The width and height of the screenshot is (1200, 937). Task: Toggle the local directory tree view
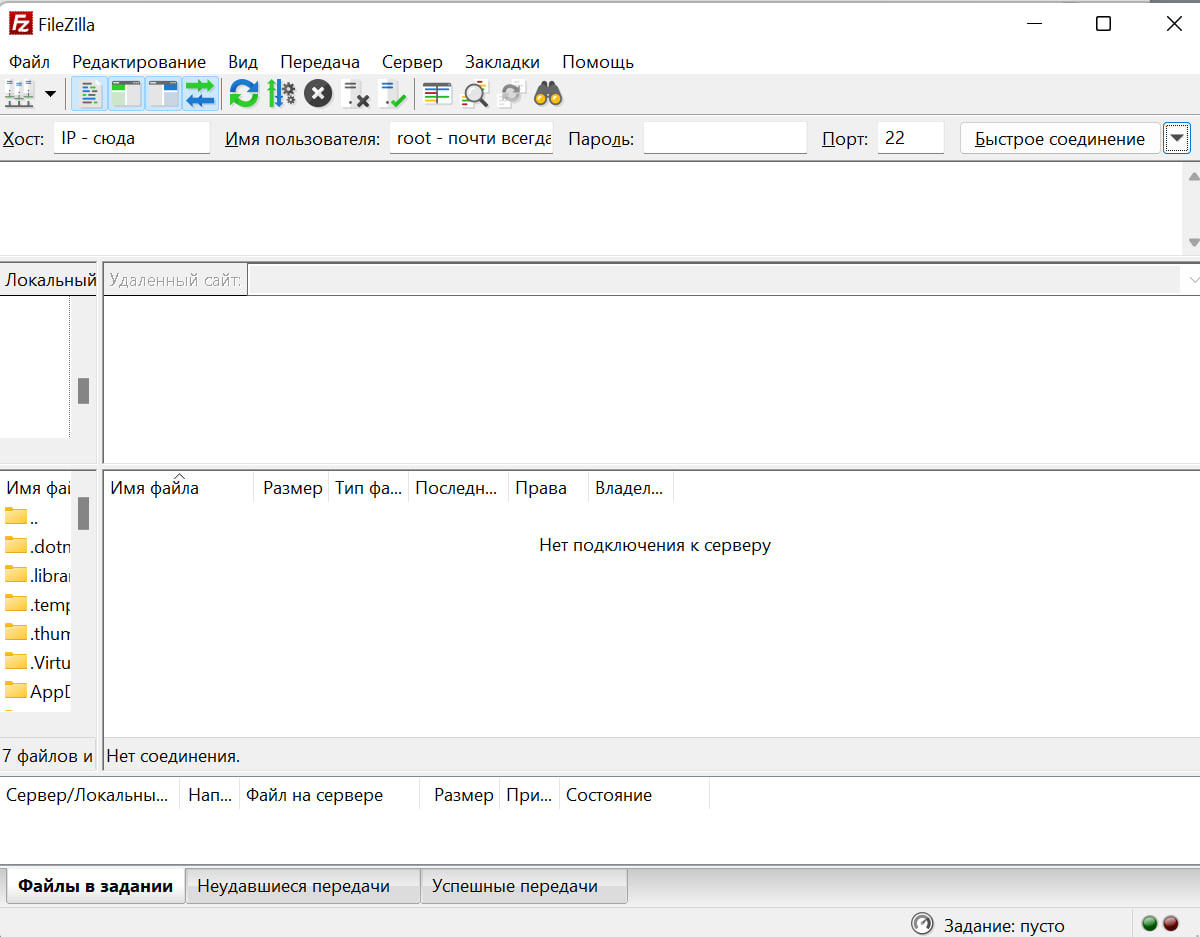(126, 94)
